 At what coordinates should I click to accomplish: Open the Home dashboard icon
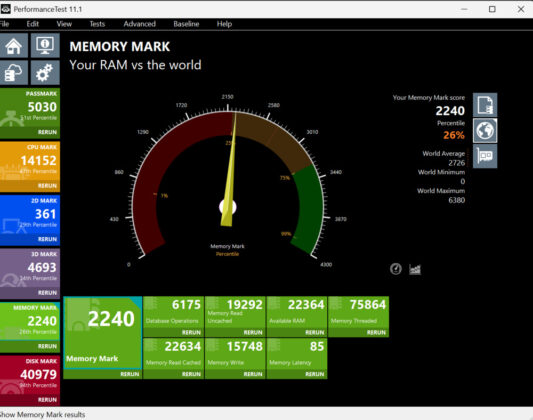point(14,46)
